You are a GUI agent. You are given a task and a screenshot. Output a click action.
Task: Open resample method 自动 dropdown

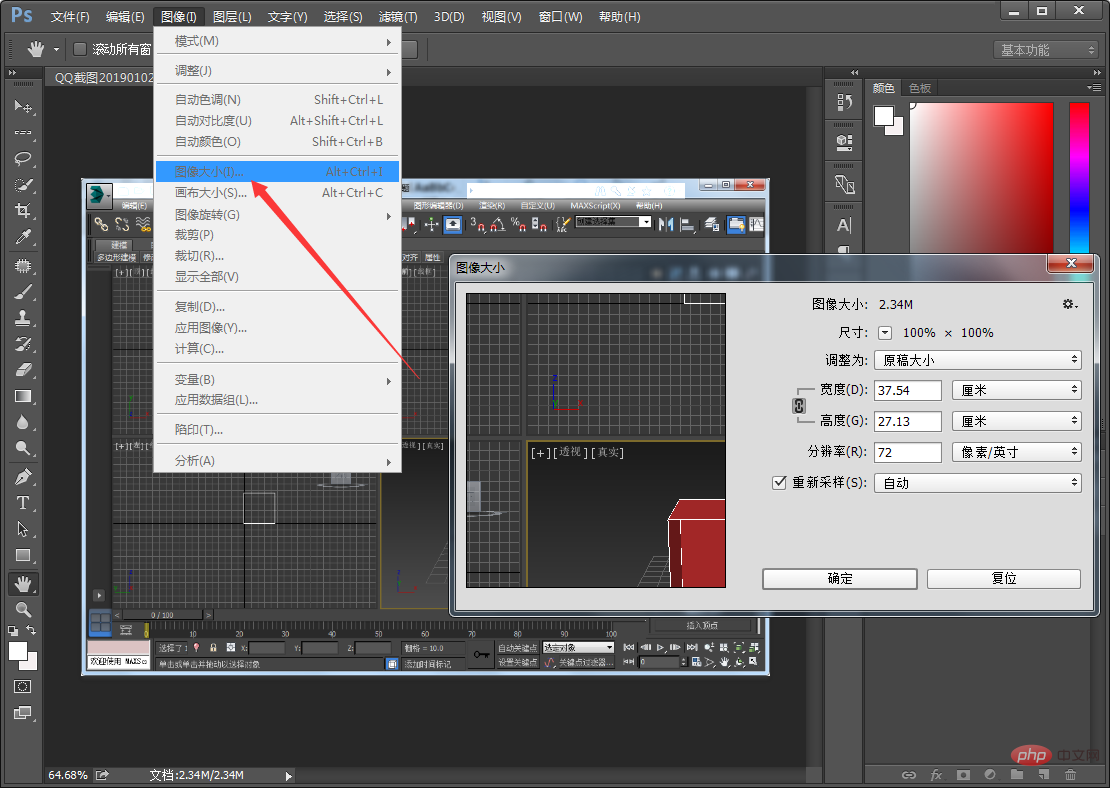click(978, 483)
